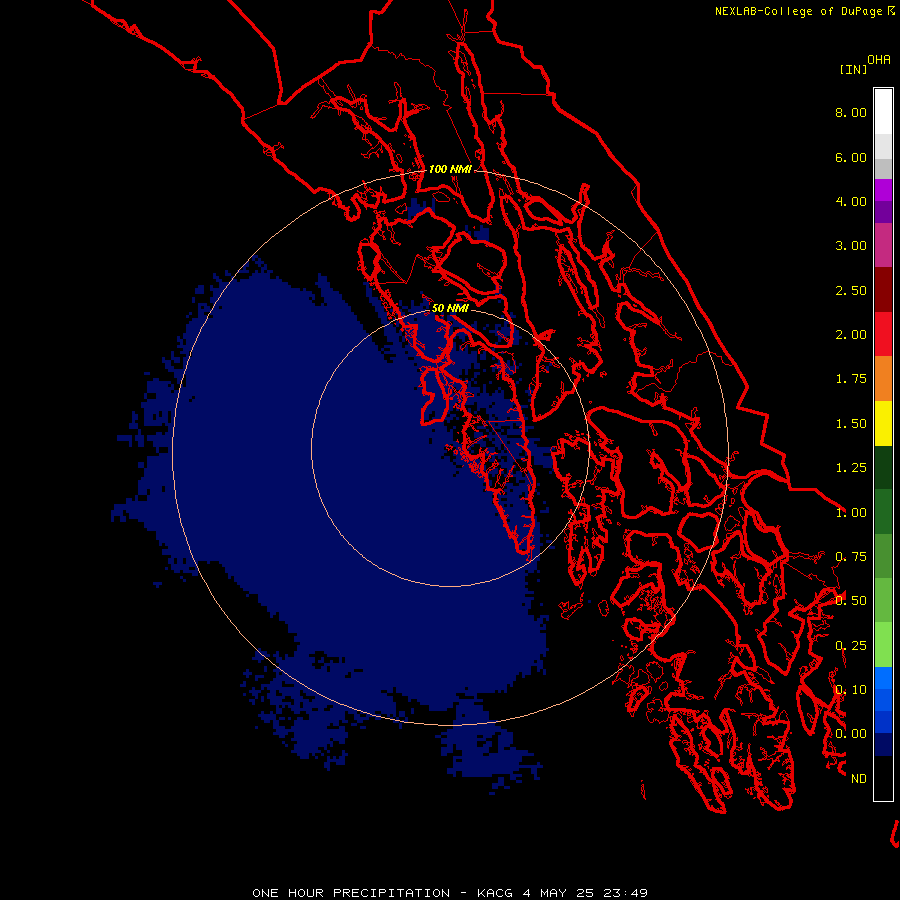
Task: Click the [IN] units label
Action: (x=853, y=69)
